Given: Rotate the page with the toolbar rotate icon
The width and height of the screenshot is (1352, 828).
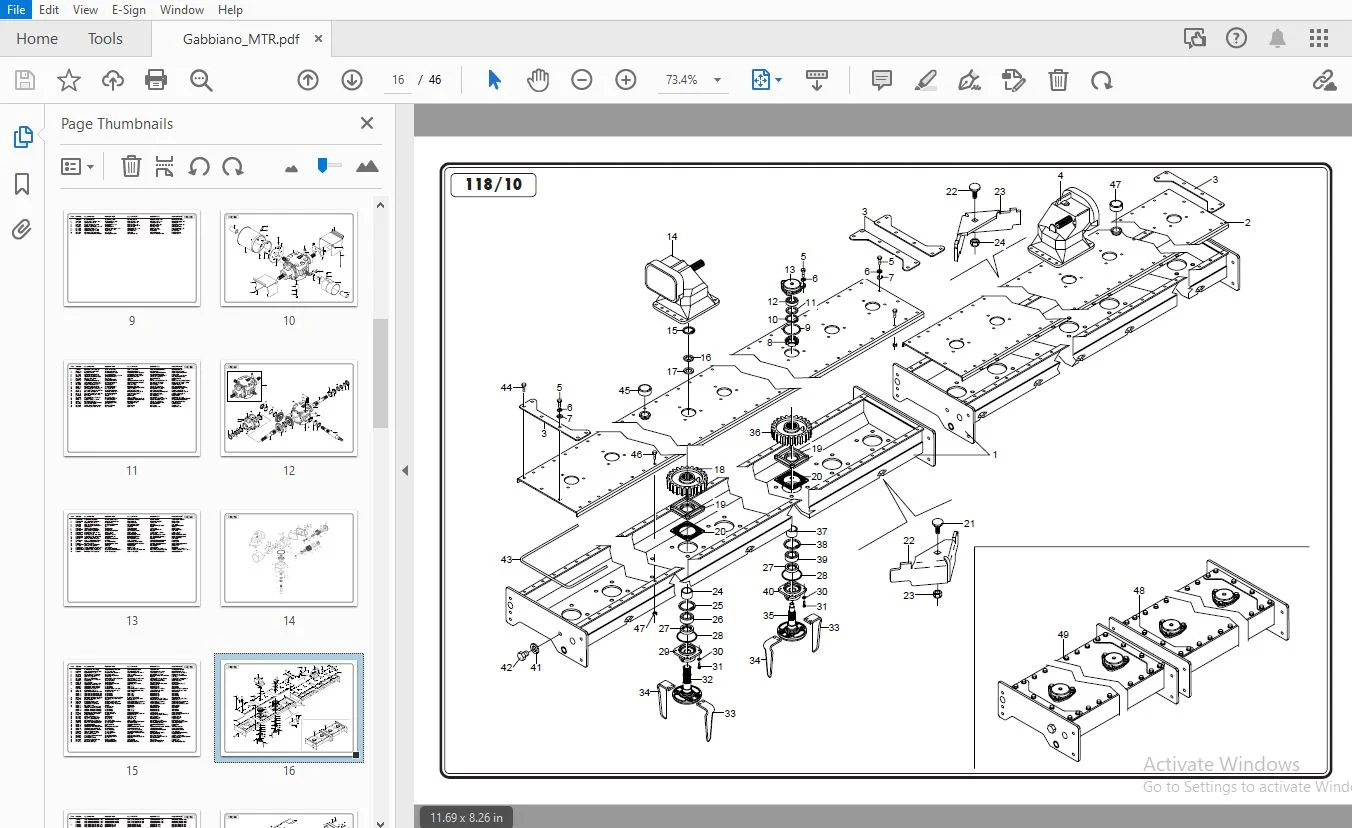Looking at the screenshot, I should coord(1102,80).
